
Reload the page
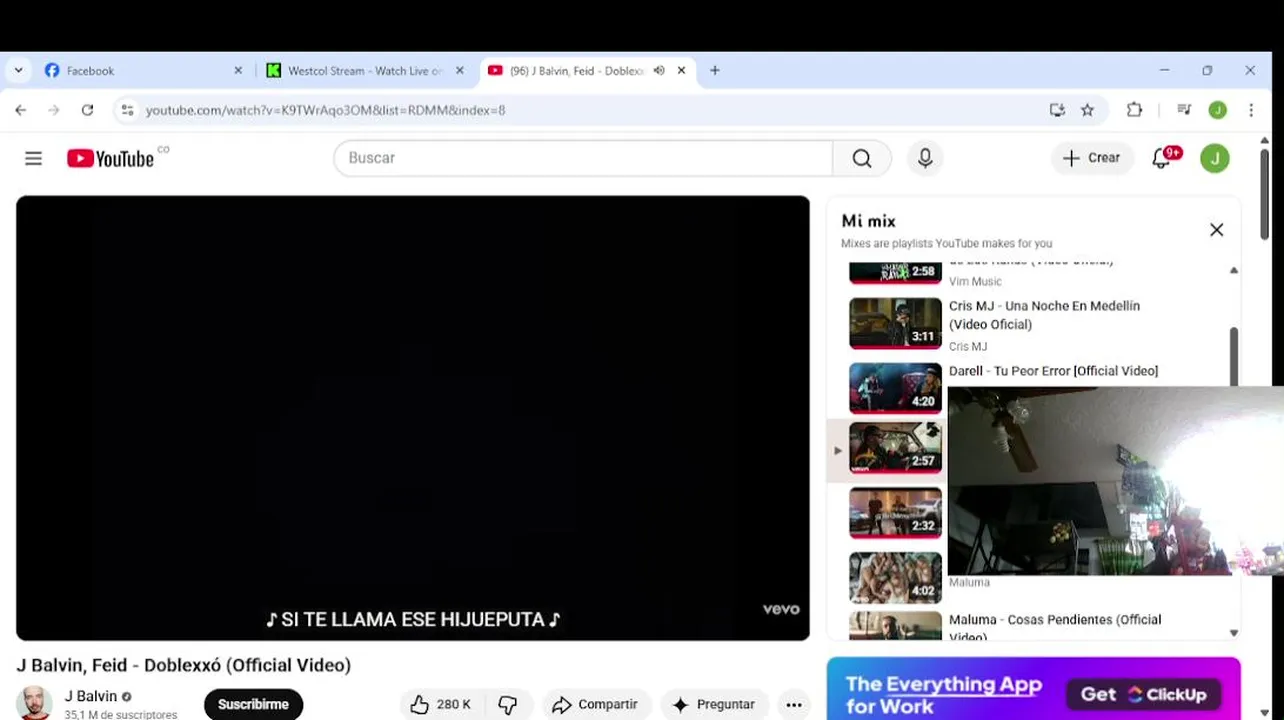88,110
